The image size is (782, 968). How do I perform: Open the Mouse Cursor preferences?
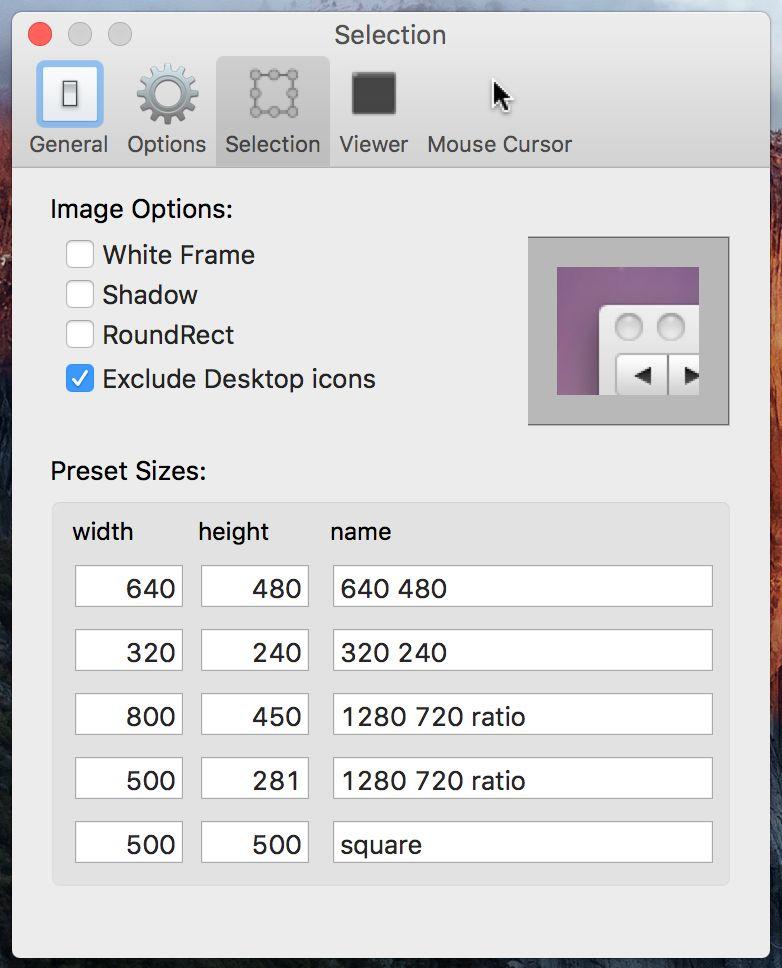point(499,108)
